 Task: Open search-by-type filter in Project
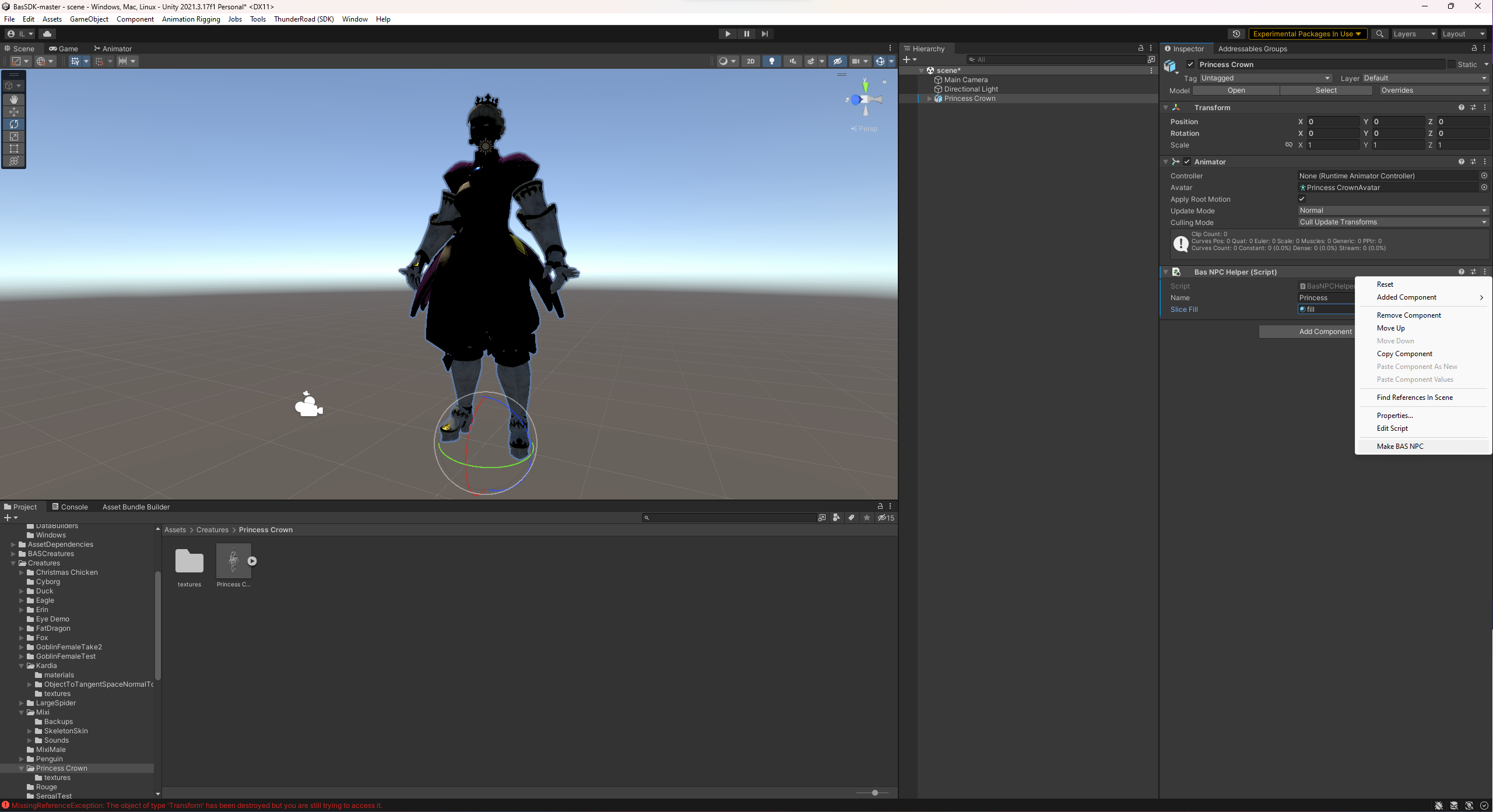[x=837, y=518]
